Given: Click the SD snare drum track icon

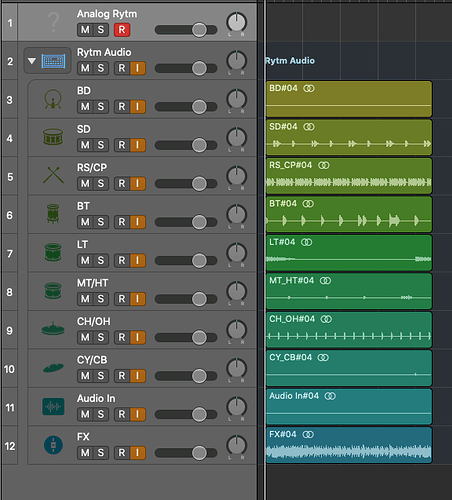Looking at the screenshot, I should point(53,137).
